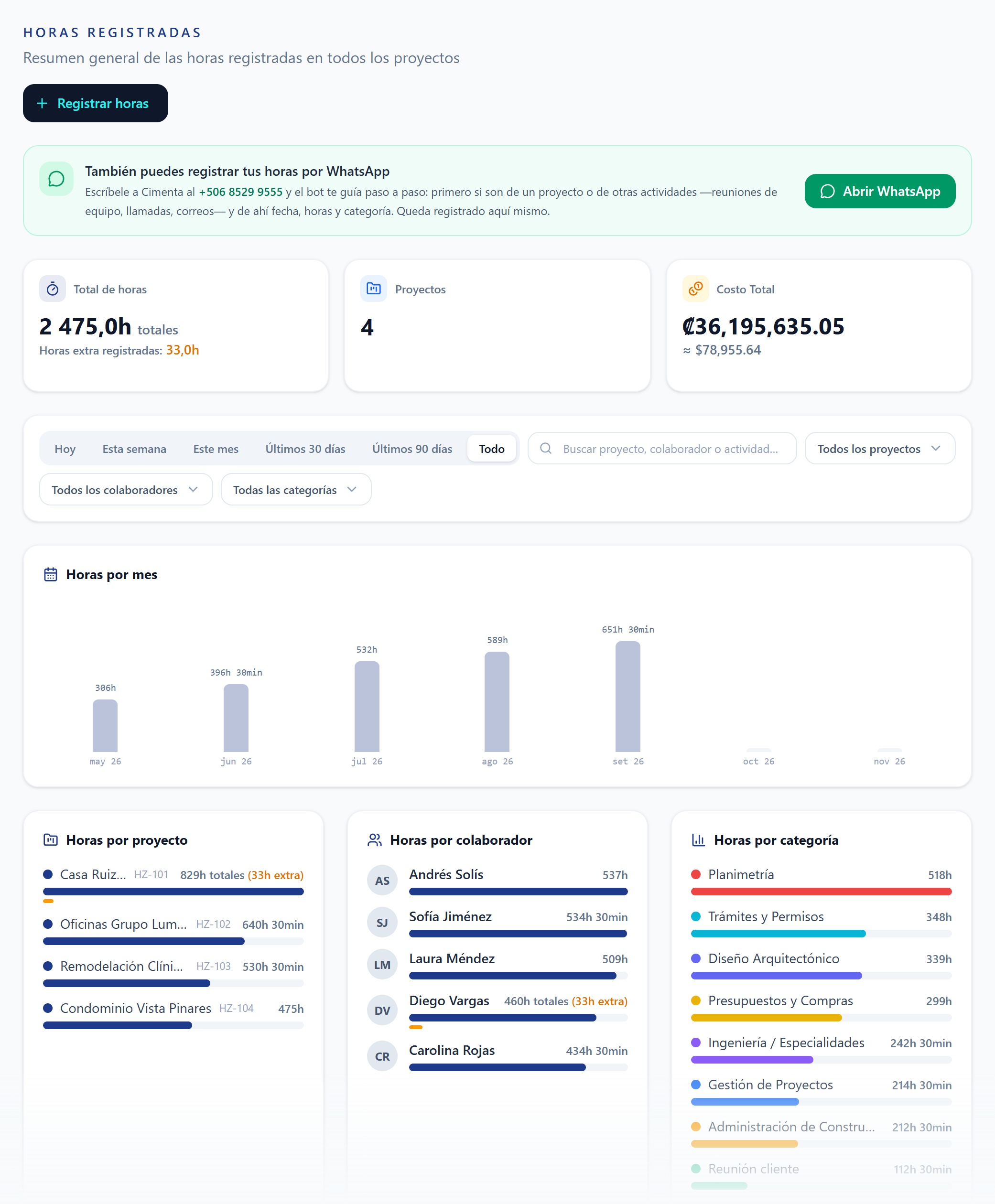Click the bar chart icon beside Horas por categoría

[x=698, y=839]
